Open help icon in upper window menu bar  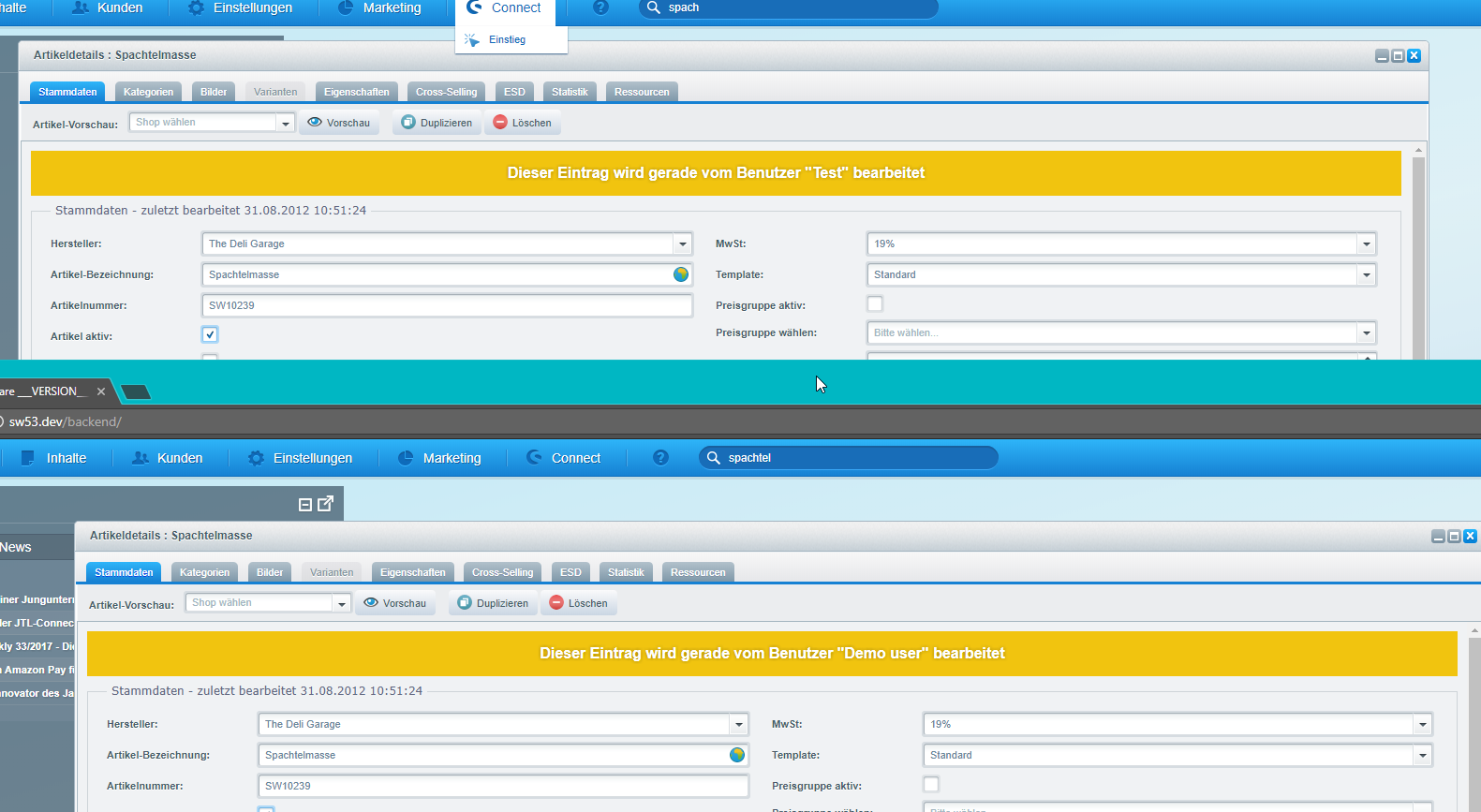pos(600,7)
